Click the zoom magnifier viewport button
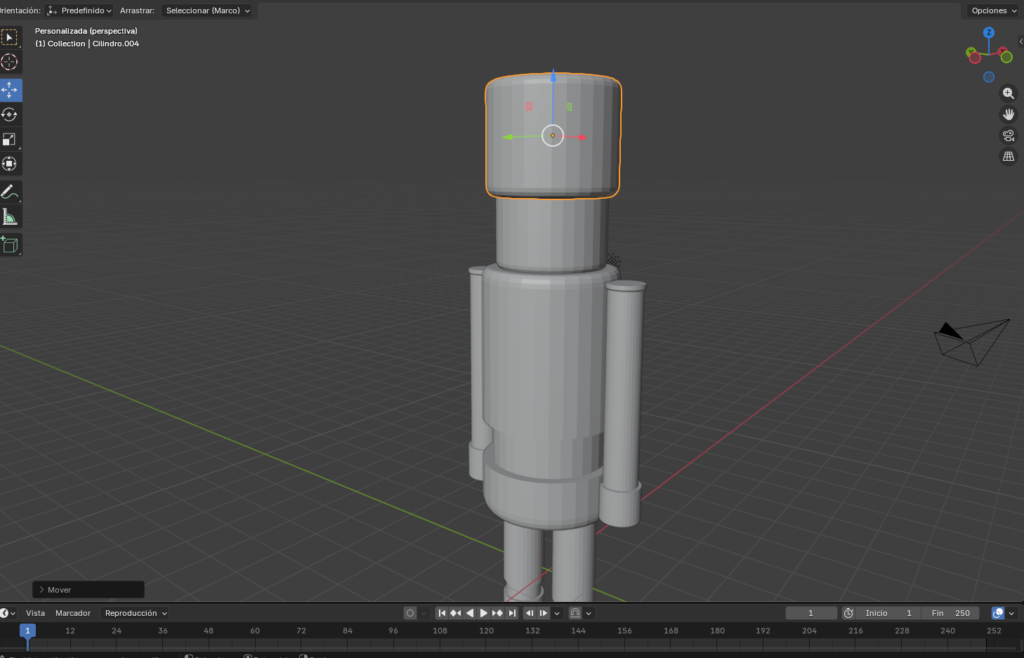Image resolution: width=1024 pixels, height=658 pixels. pos(1008,93)
